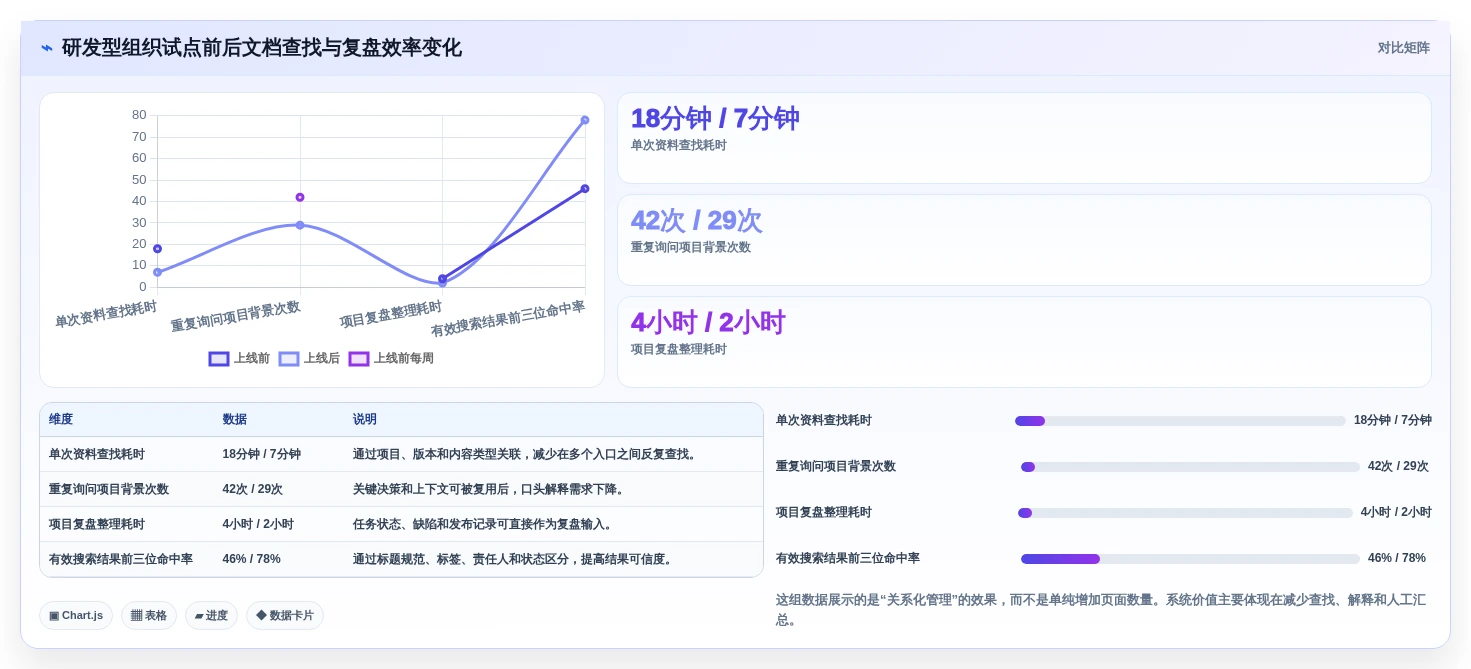The image size is (1471, 669).
Task: Toggle the 上线前 legend swatch
Action: tap(219, 358)
